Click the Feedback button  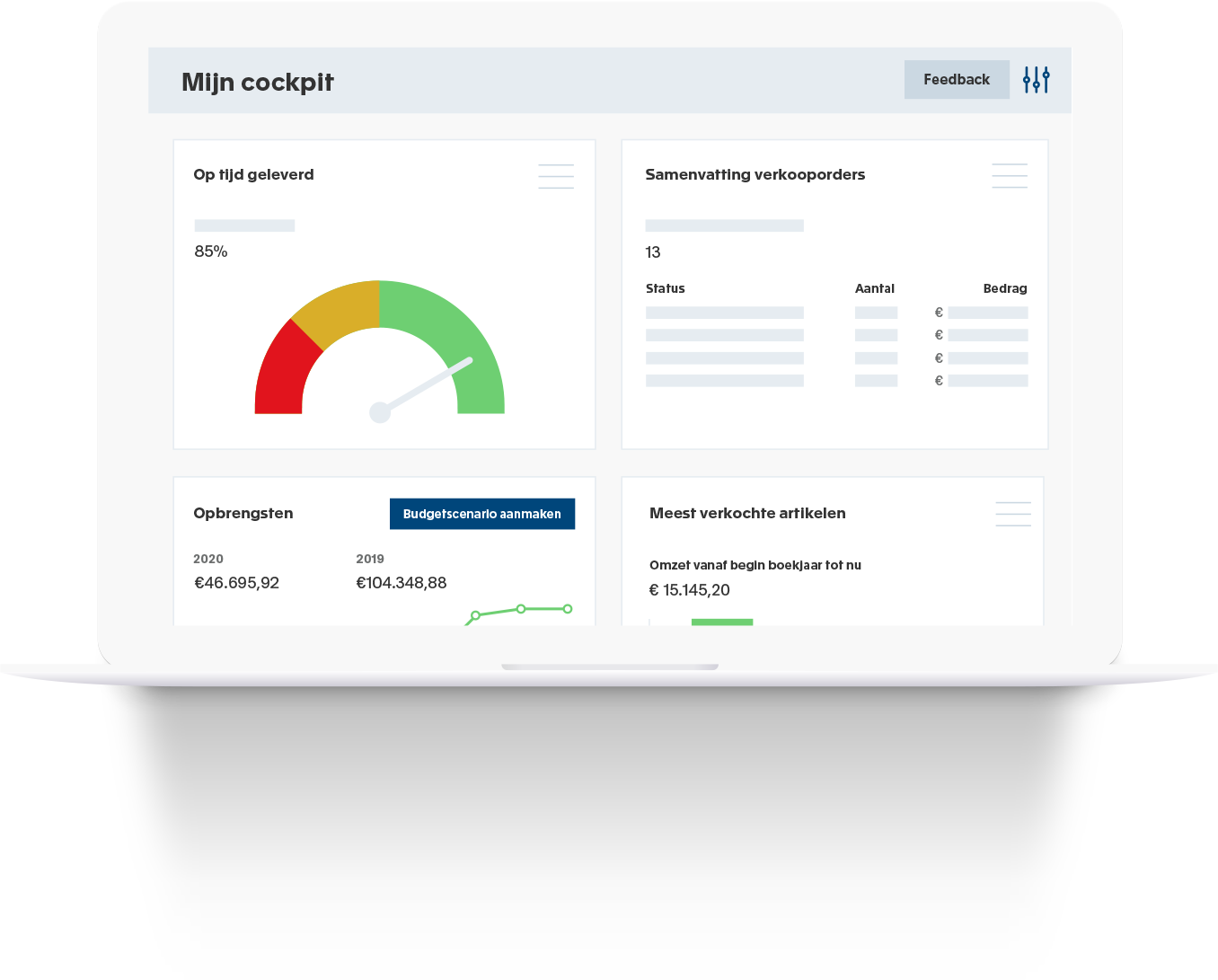[957, 79]
